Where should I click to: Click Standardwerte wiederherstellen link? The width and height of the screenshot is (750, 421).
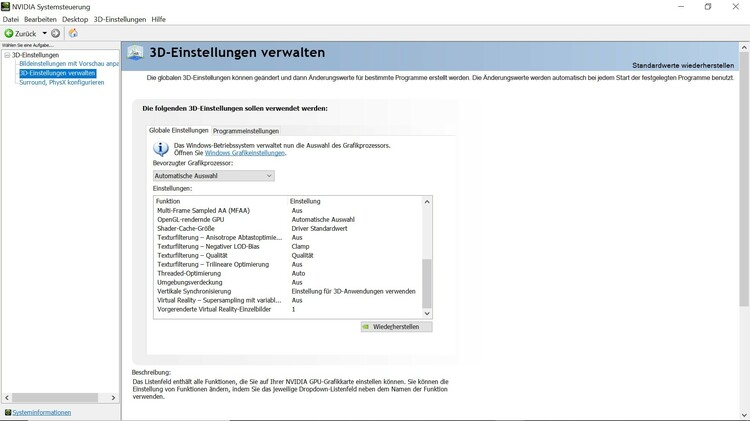683,66
